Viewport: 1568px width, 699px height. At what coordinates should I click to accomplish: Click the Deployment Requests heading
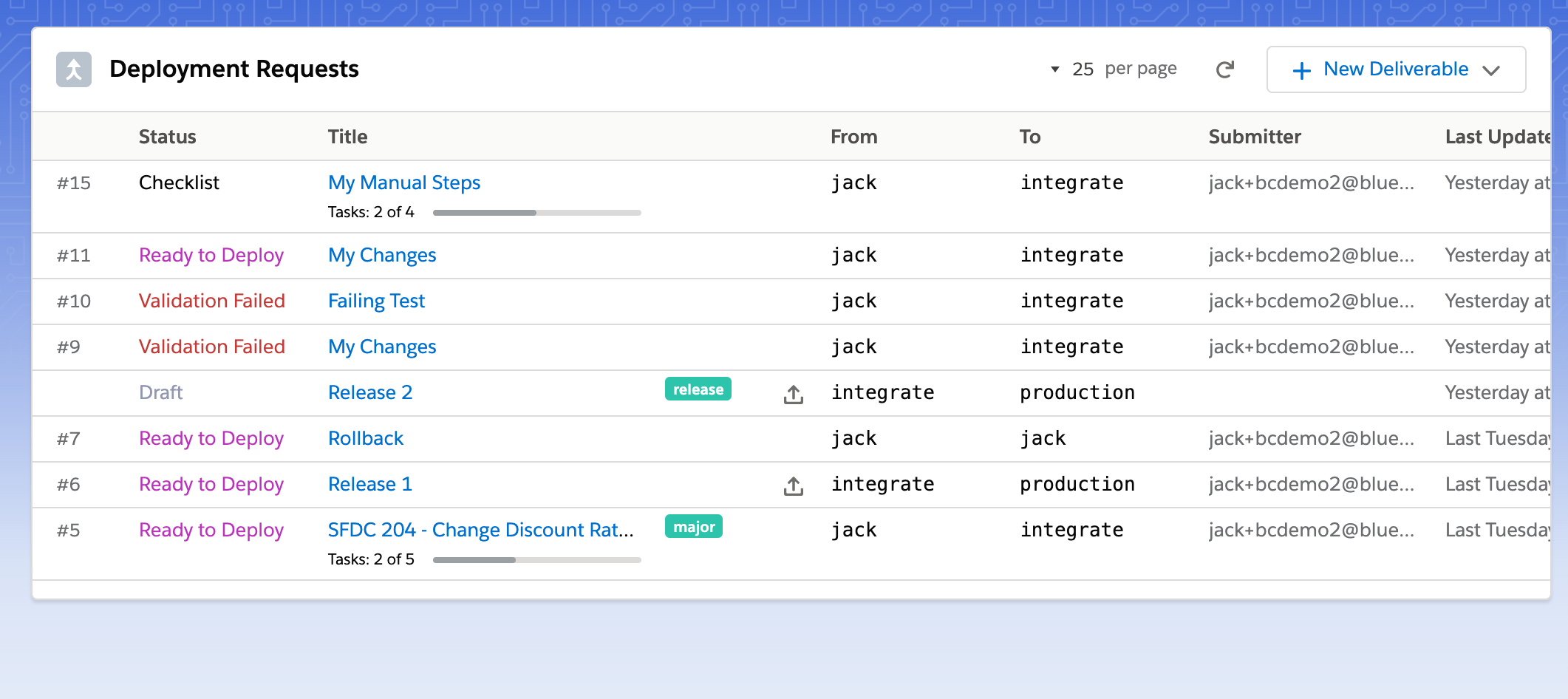(234, 69)
